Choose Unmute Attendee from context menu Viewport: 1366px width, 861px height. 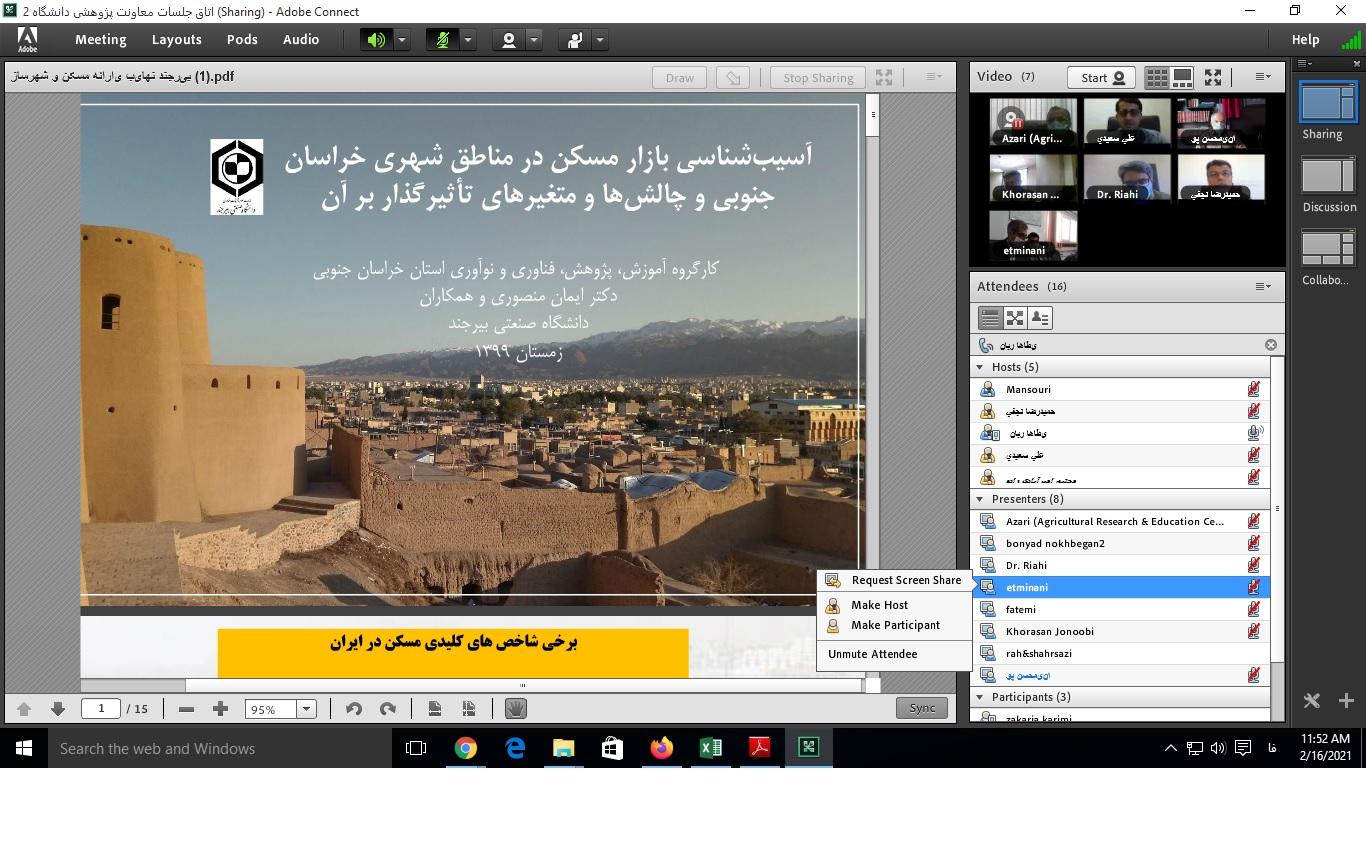coord(894,654)
